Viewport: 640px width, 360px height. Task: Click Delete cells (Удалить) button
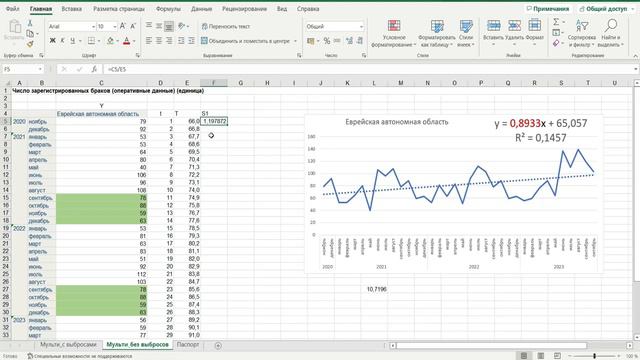514,33
